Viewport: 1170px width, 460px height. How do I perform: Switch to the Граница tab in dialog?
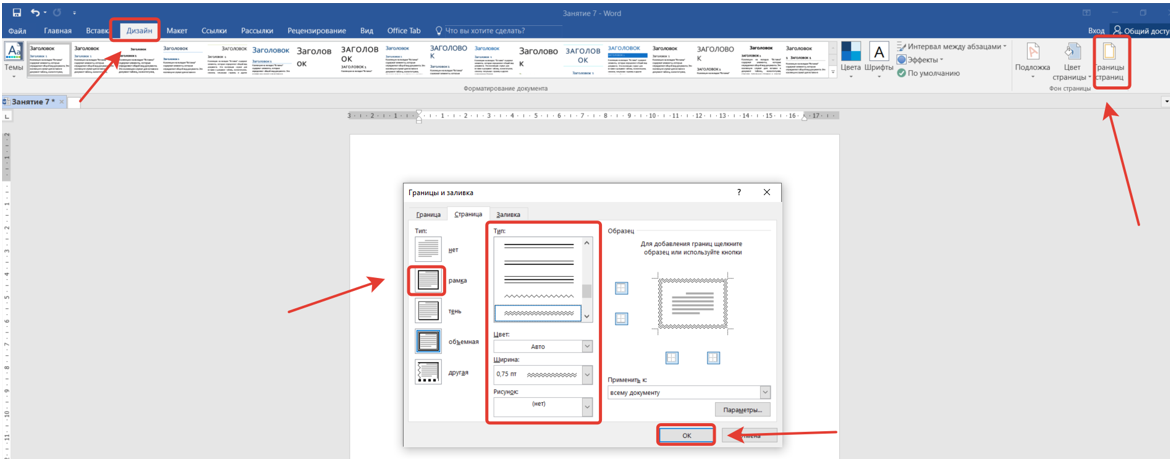429,214
